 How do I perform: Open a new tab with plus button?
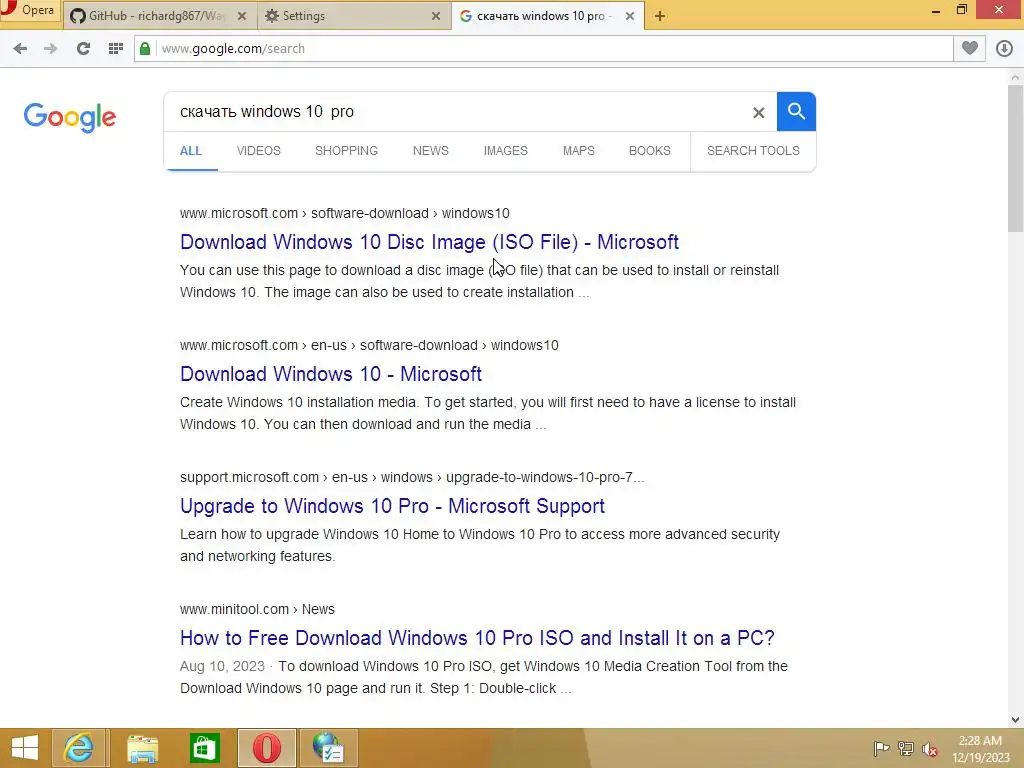click(660, 16)
